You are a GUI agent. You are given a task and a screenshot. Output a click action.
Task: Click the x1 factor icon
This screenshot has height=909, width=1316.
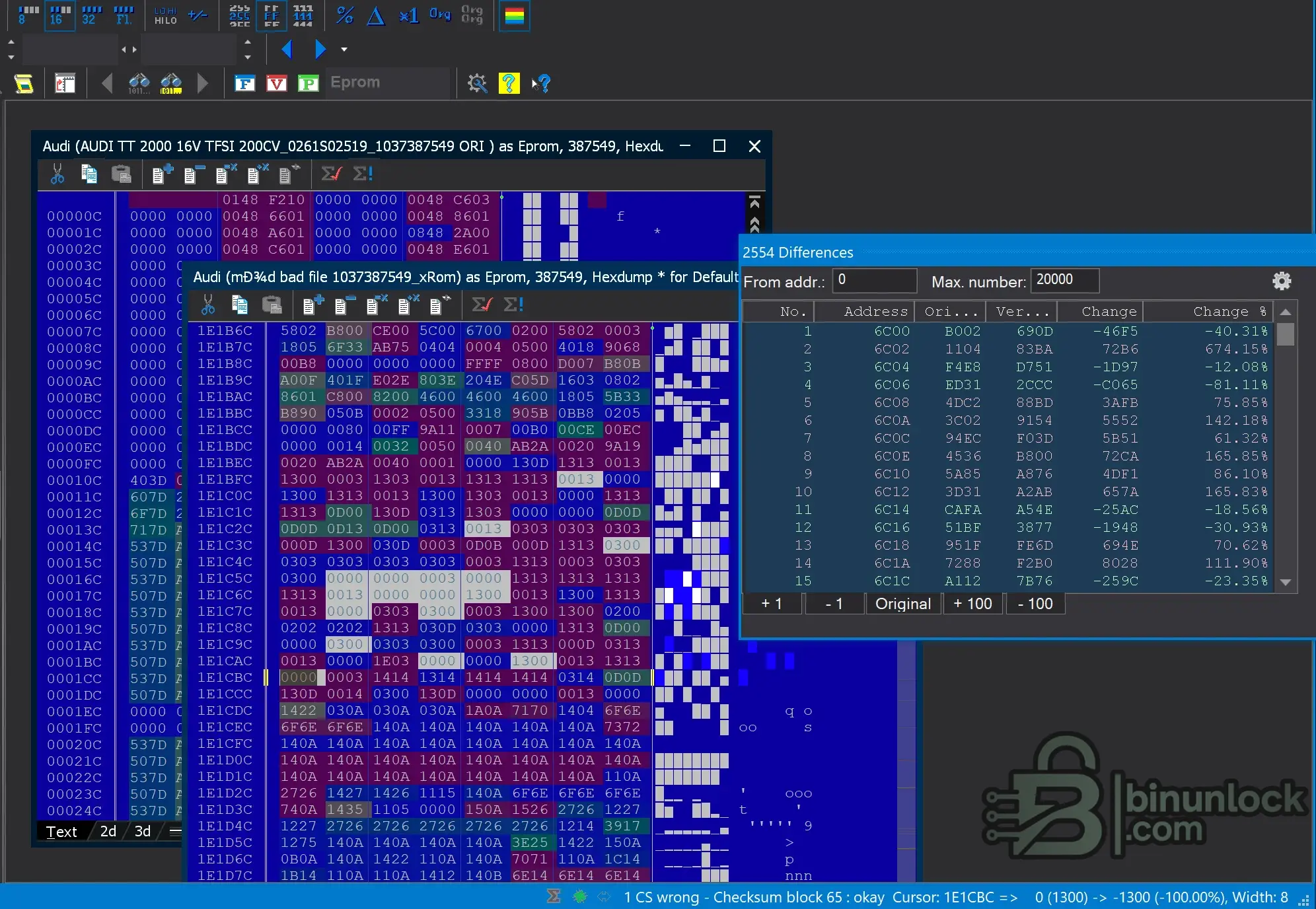(409, 15)
